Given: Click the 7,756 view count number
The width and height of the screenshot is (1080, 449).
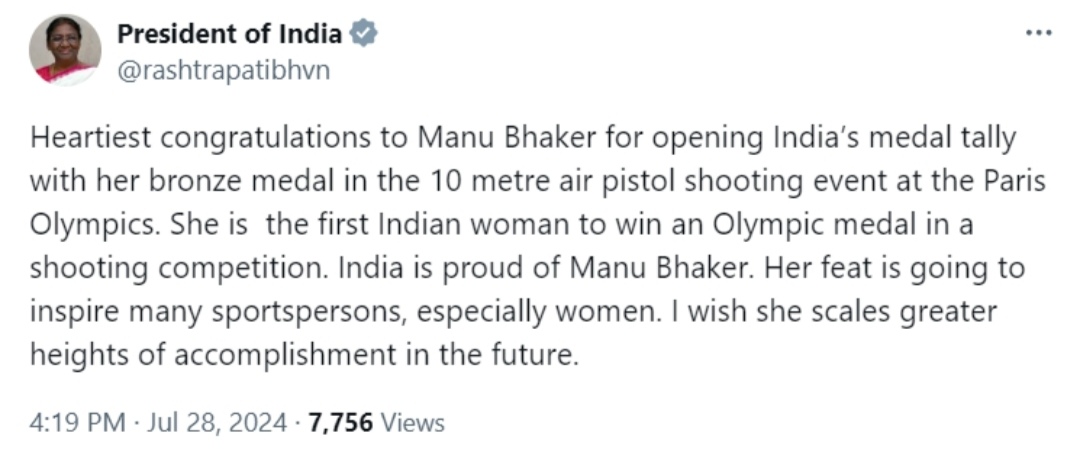Looking at the screenshot, I should click(340, 422).
